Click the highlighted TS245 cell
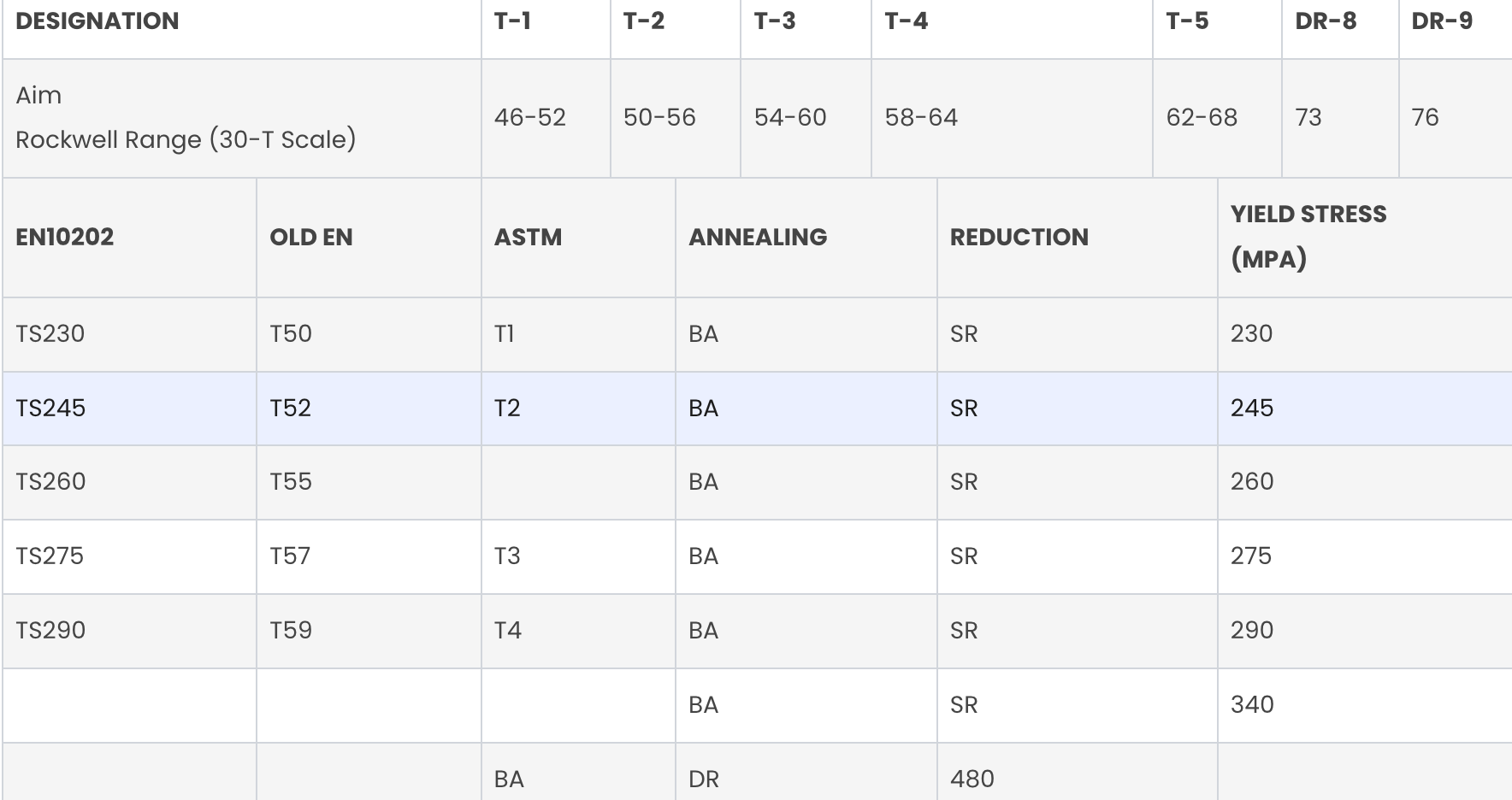Image resolution: width=1512 pixels, height=800 pixels. pyautogui.click(x=129, y=409)
